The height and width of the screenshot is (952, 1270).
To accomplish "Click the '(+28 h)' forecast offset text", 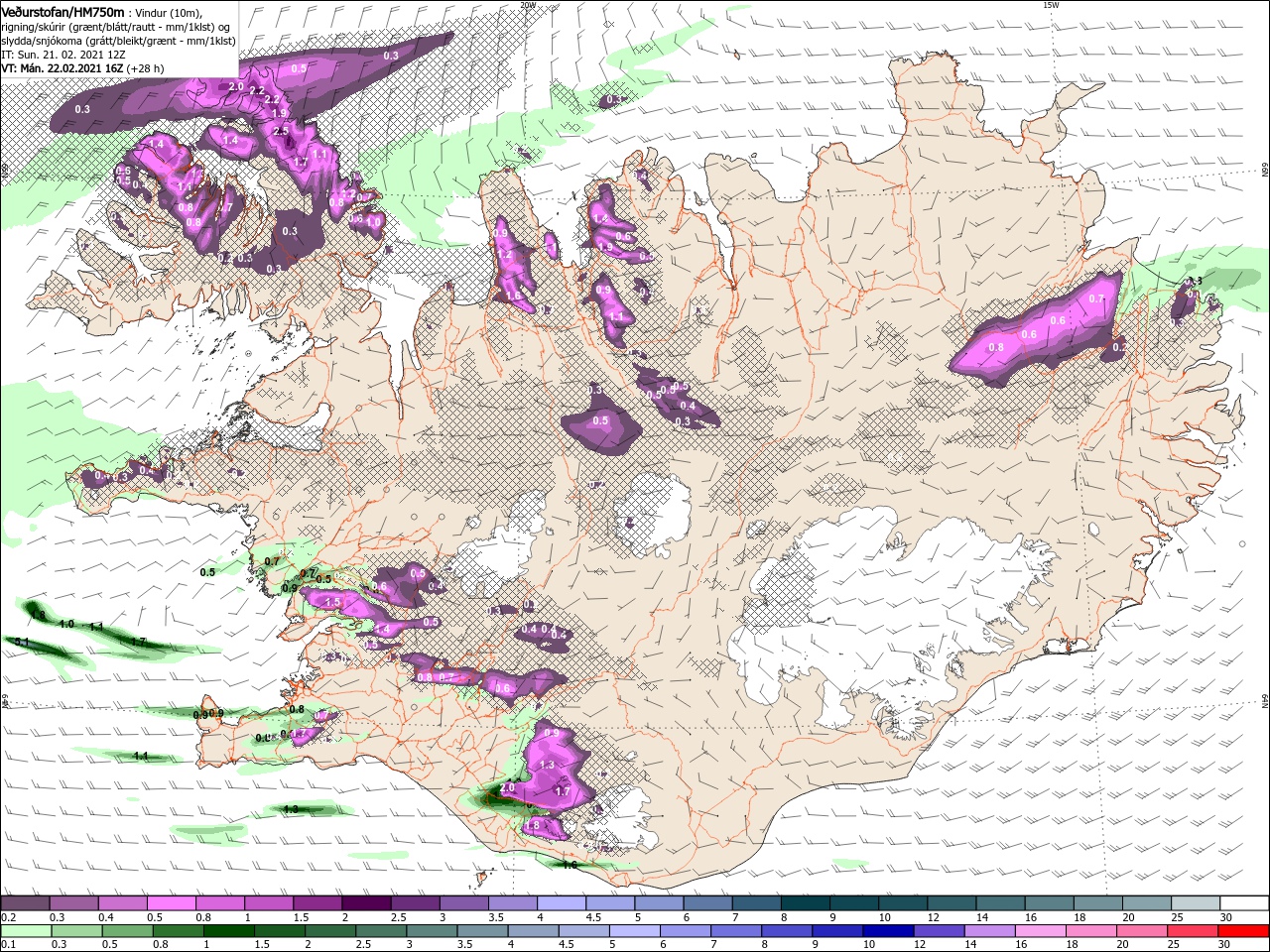I will (x=144, y=68).
